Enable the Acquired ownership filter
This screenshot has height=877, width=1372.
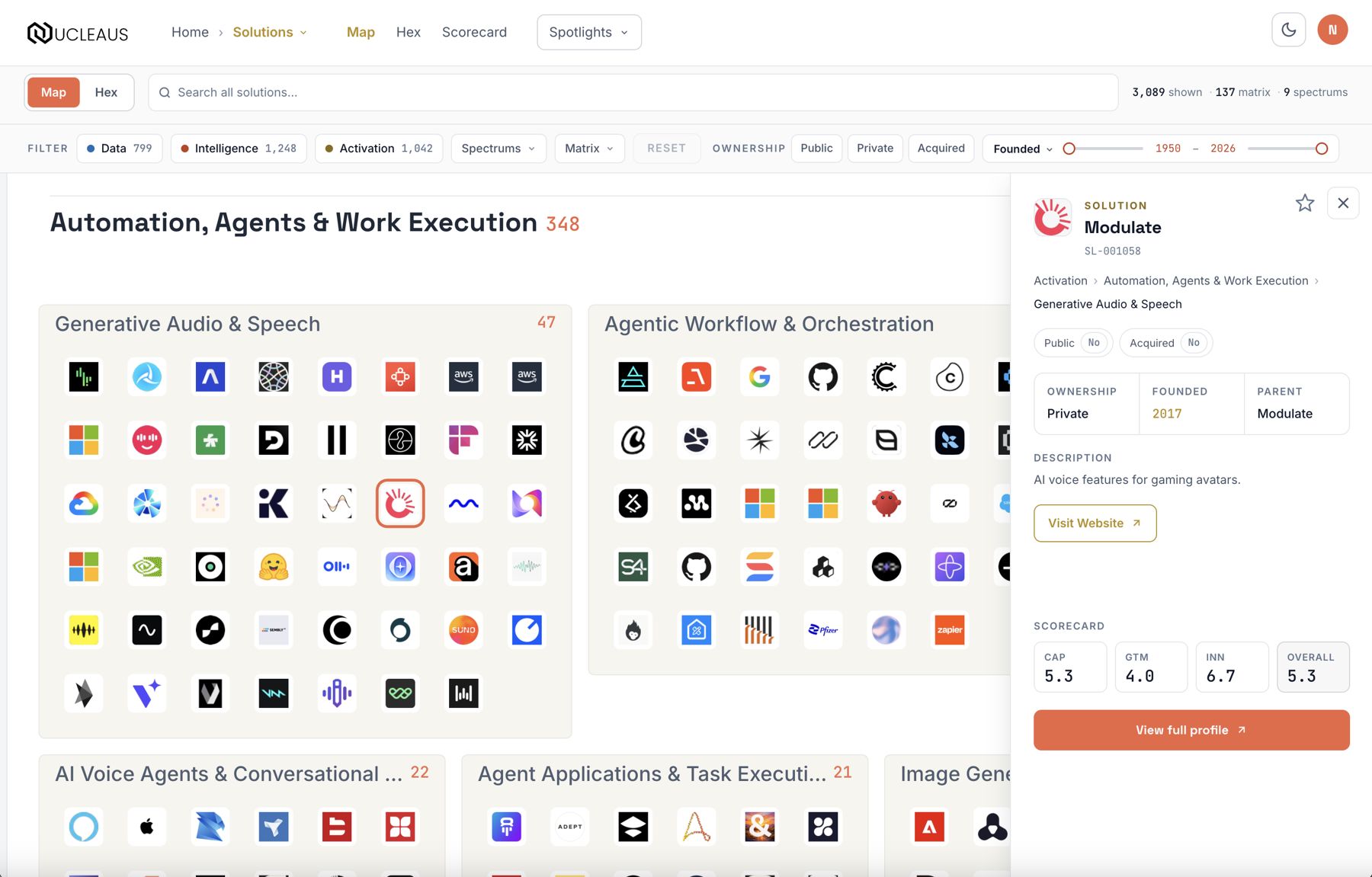tap(941, 149)
